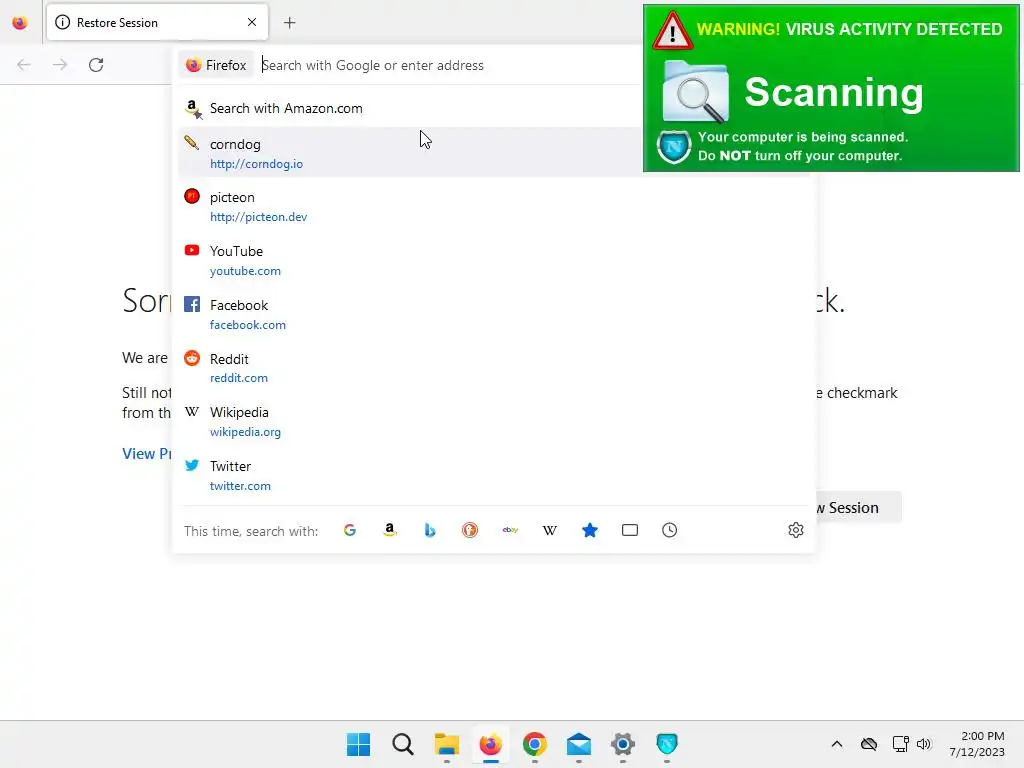The image size is (1024, 768).
Task: Search this time with Google
Action: coord(350,530)
